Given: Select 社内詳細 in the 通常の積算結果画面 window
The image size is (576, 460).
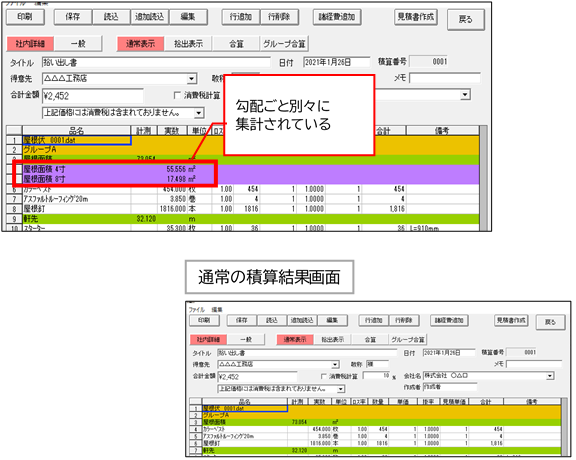Looking at the screenshot, I should [x=208, y=339].
